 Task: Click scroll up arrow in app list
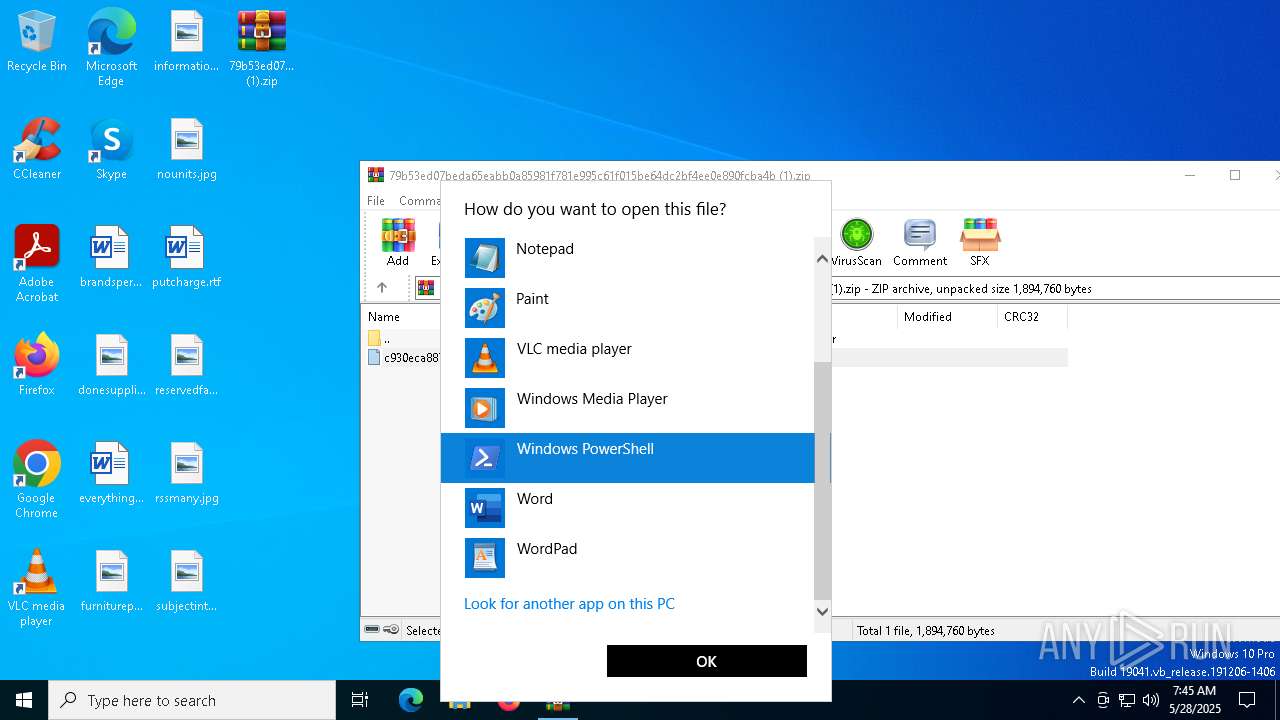(x=822, y=259)
